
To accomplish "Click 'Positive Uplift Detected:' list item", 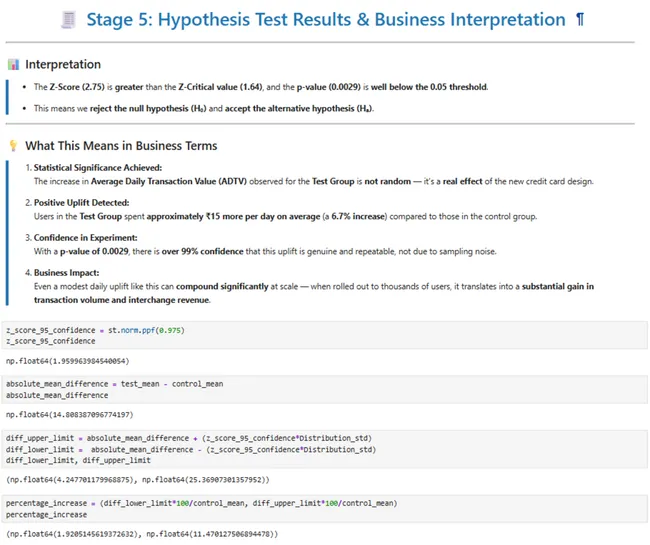I will pos(82,203).
